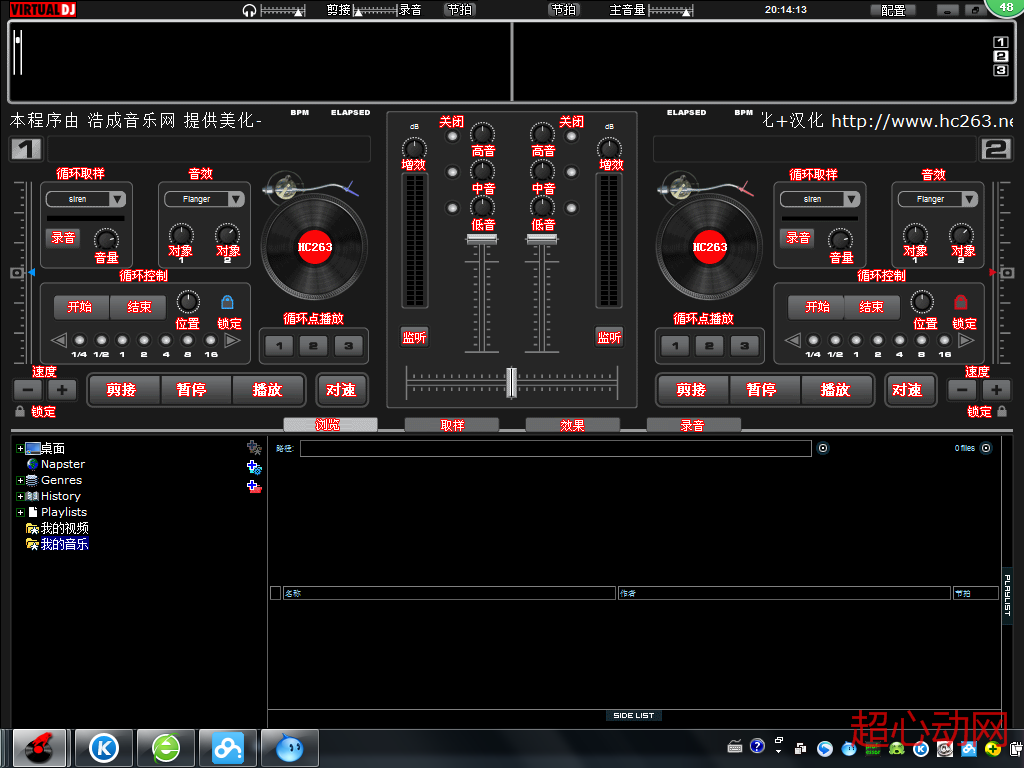This screenshot has height=768, width=1024.
Task: Open the 配置 config menu
Action: [x=893, y=10]
